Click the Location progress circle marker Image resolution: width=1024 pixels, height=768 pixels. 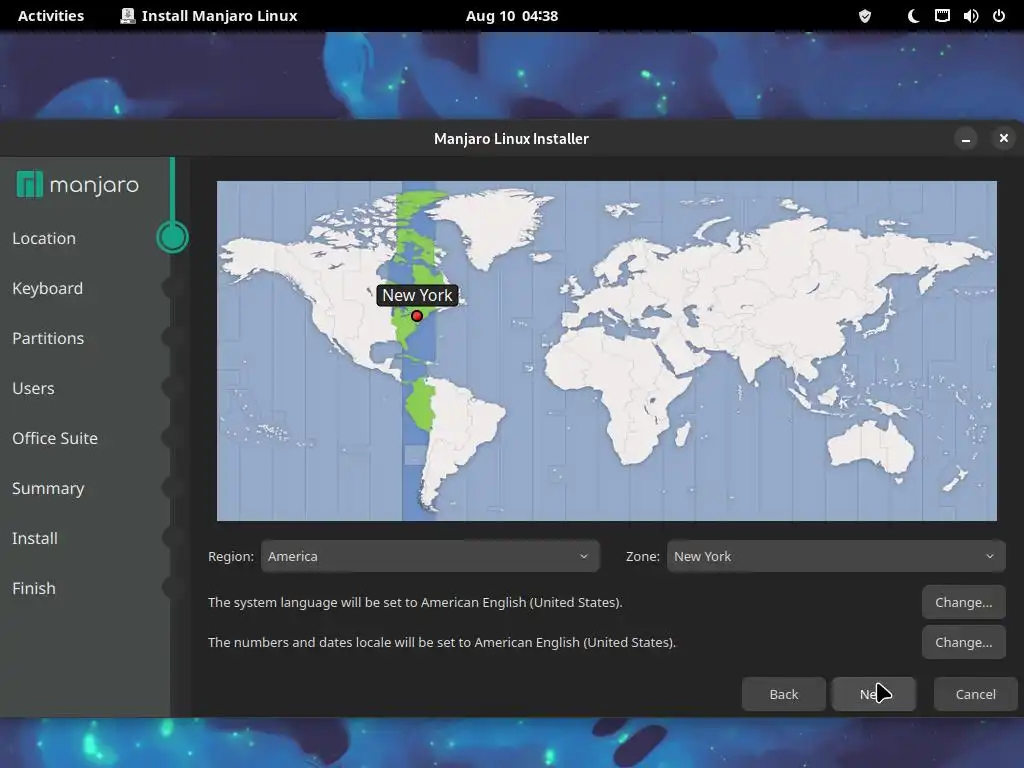click(172, 237)
